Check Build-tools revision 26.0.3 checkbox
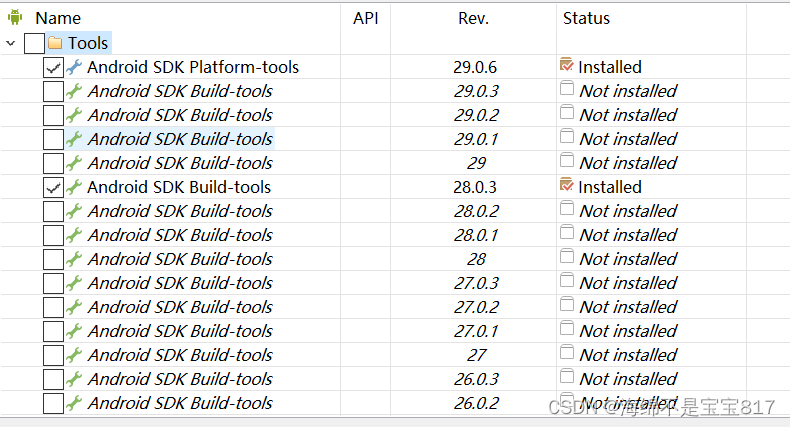The image size is (790, 427). (53, 379)
